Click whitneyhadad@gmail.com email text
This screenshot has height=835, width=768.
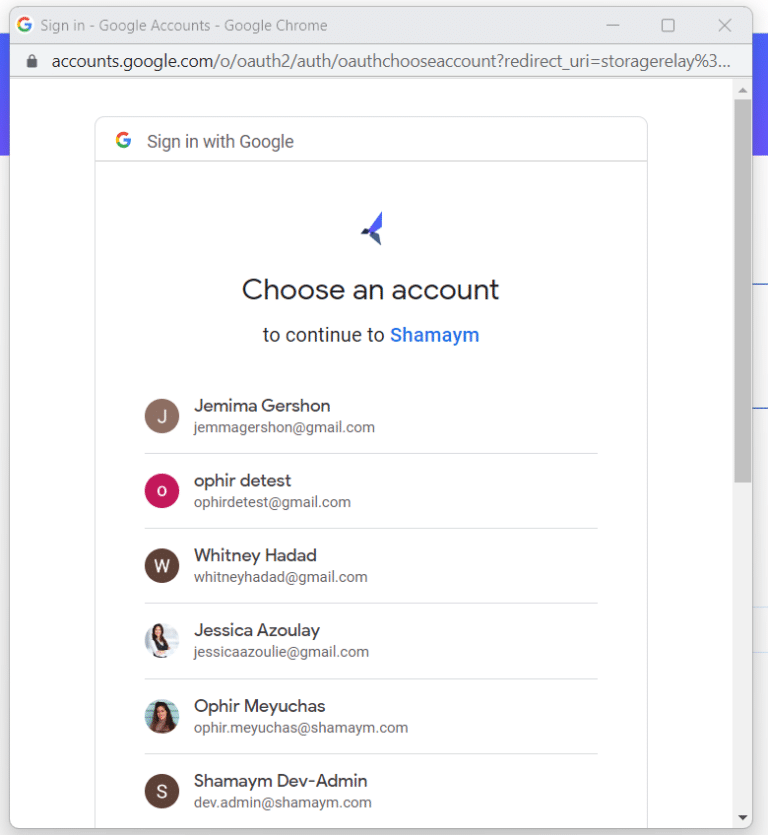281,577
